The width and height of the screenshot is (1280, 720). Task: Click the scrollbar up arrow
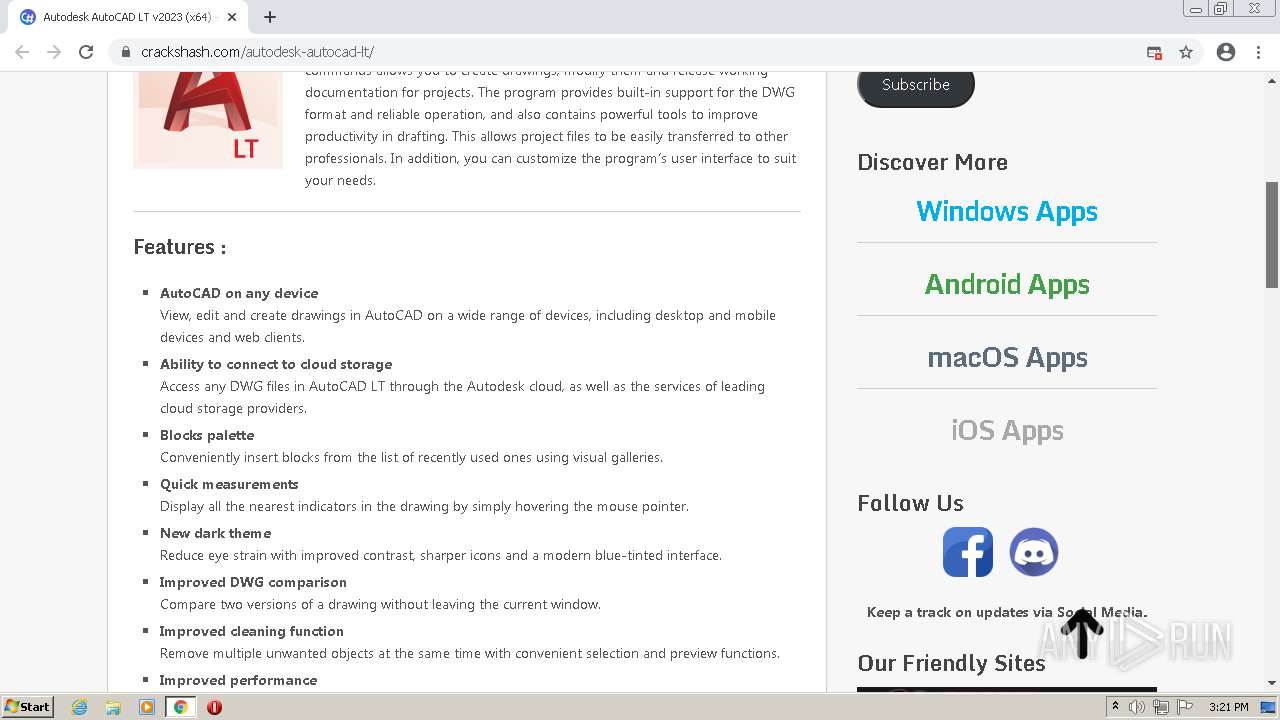pos(1272,79)
